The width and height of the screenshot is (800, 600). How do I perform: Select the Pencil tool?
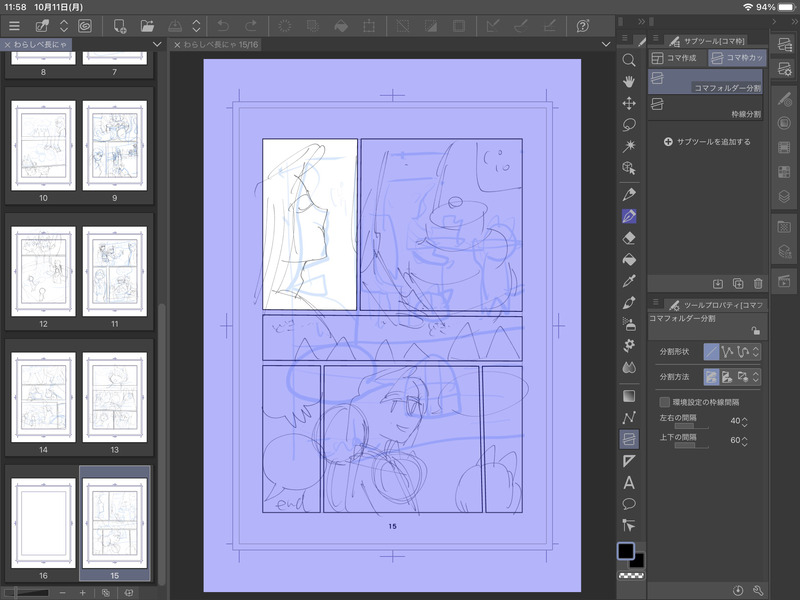tap(629, 194)
